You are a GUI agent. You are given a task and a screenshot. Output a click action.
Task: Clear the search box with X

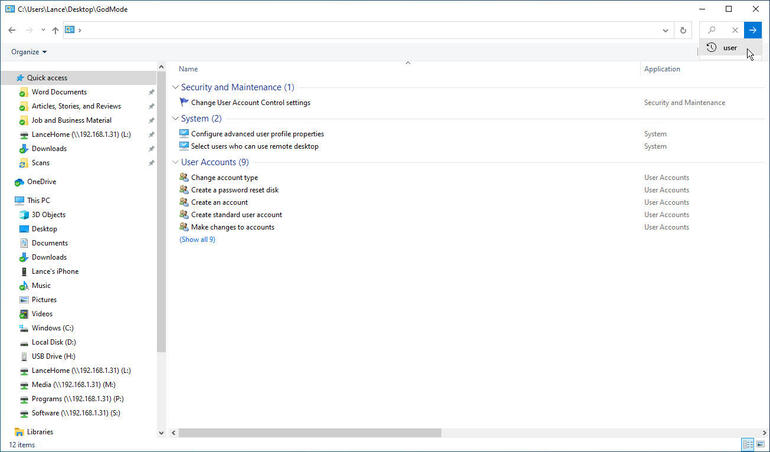(735, 30)
